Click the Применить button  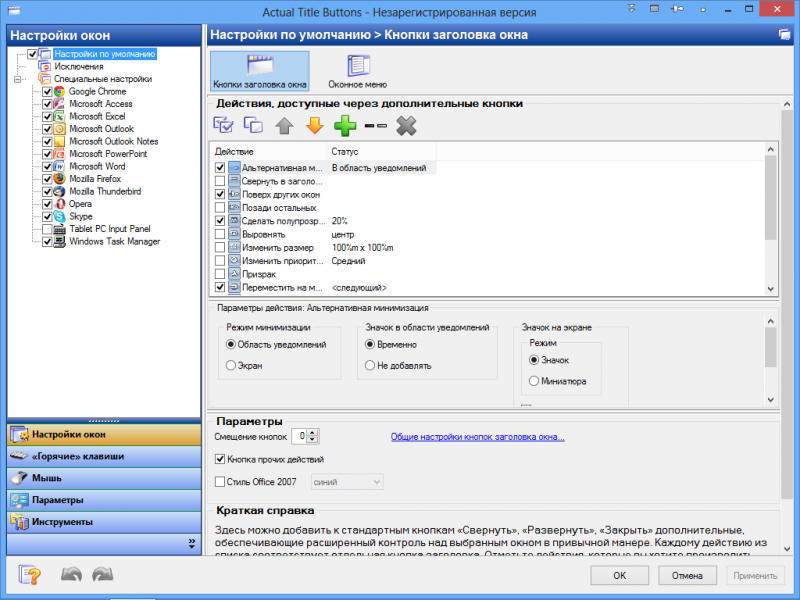tap(755, 576)
